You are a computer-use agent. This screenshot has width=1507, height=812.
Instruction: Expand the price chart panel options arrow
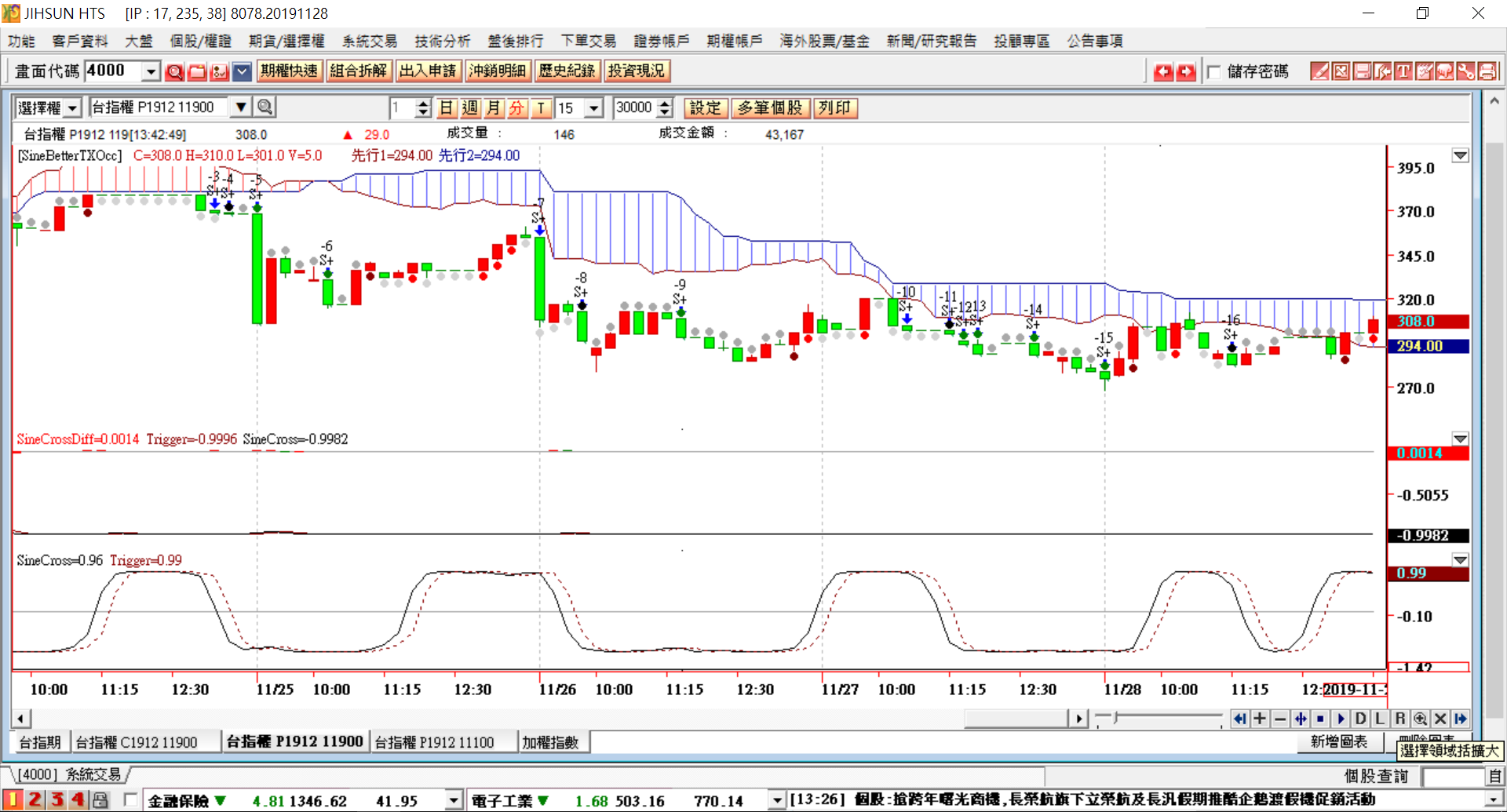pyautogui.click(x=1460, y=155)
